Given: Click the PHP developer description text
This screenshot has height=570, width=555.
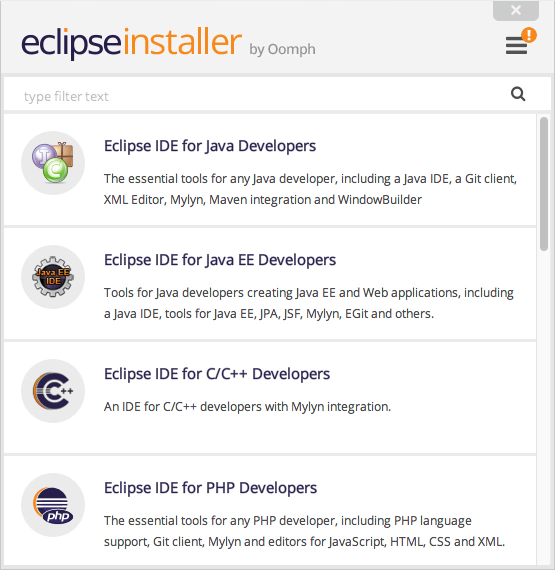Looking at the screenshot, I should pyautogui.click(x=305, y=531).
